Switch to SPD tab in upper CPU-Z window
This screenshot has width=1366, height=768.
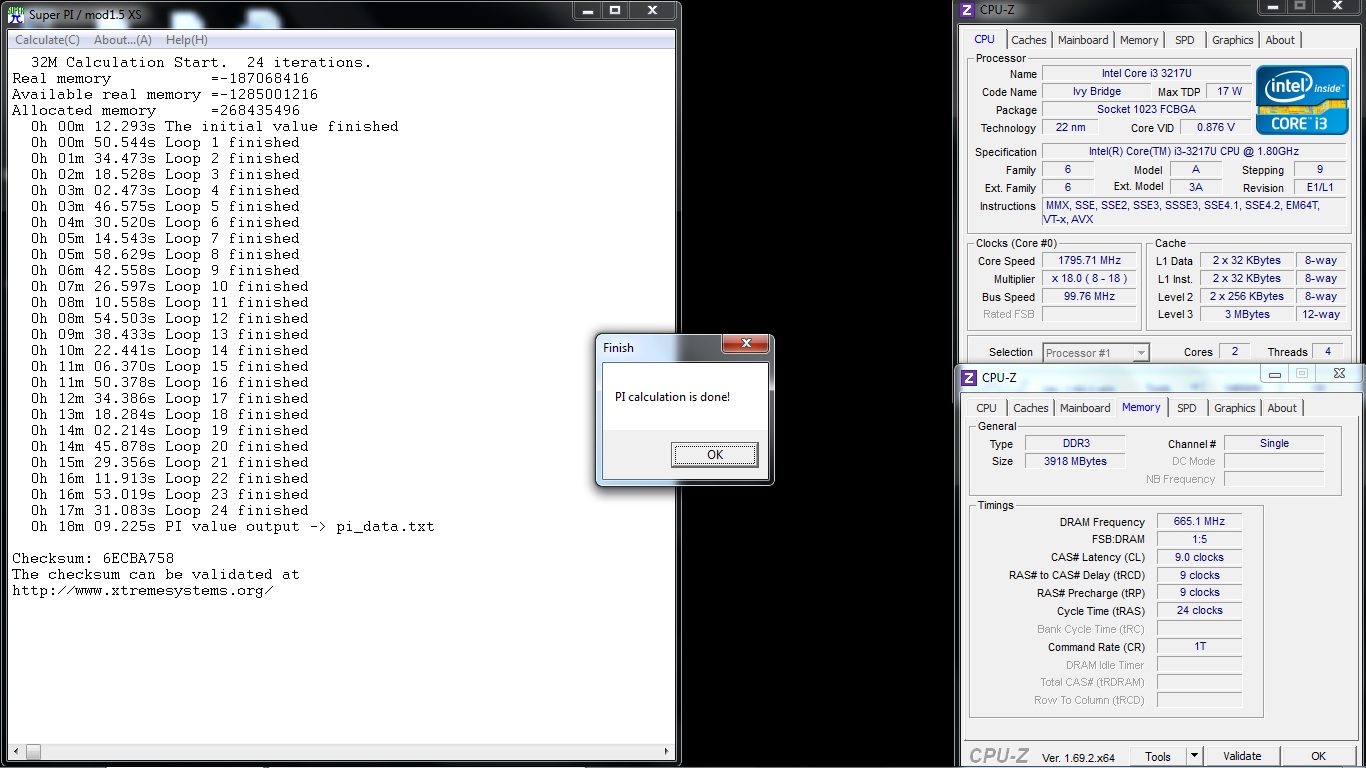1185,40
